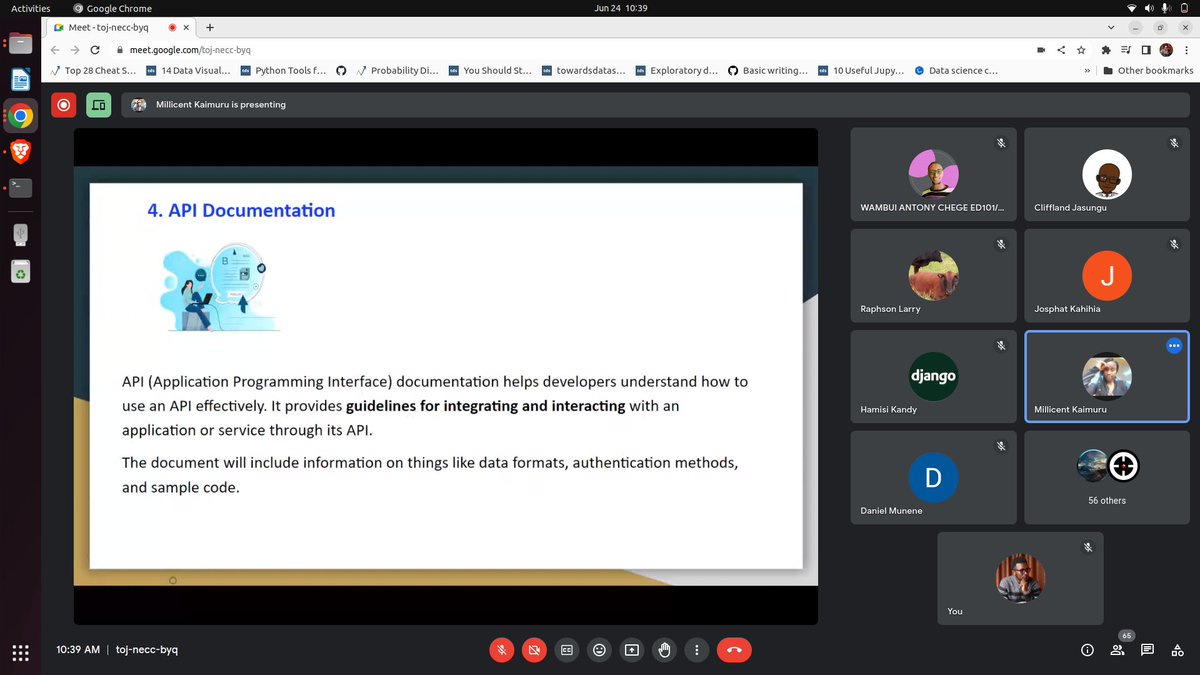
Task: Leave the call with the red hang-up button
Action: (x=734, y=650)
